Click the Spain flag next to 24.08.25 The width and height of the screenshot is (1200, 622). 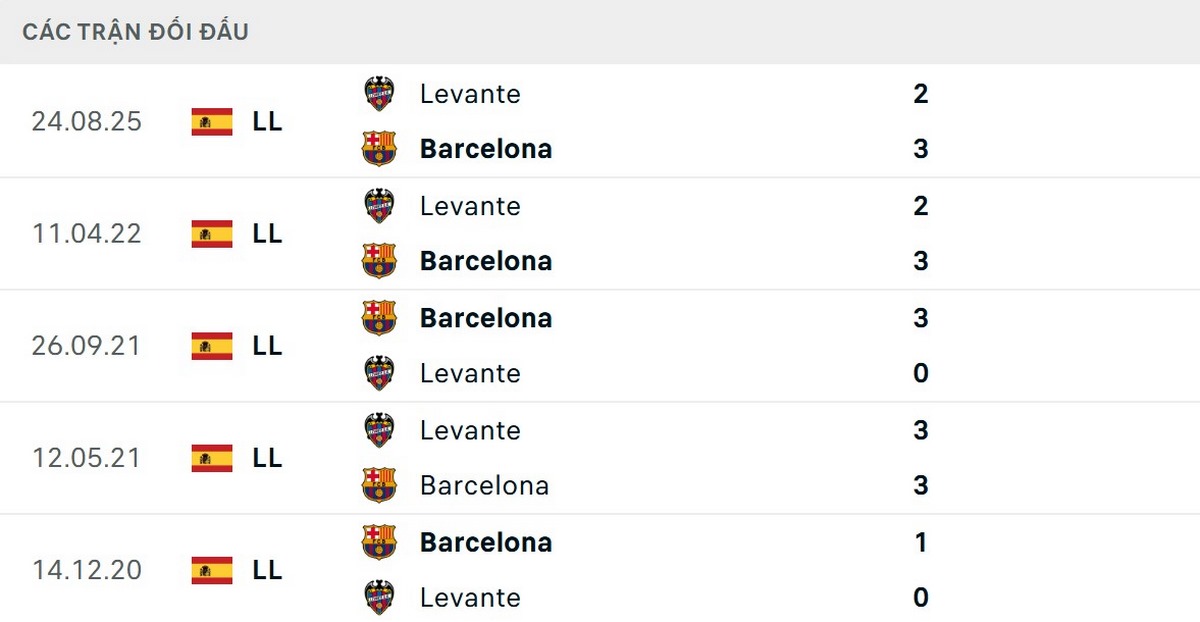click(x=211, y=122)
